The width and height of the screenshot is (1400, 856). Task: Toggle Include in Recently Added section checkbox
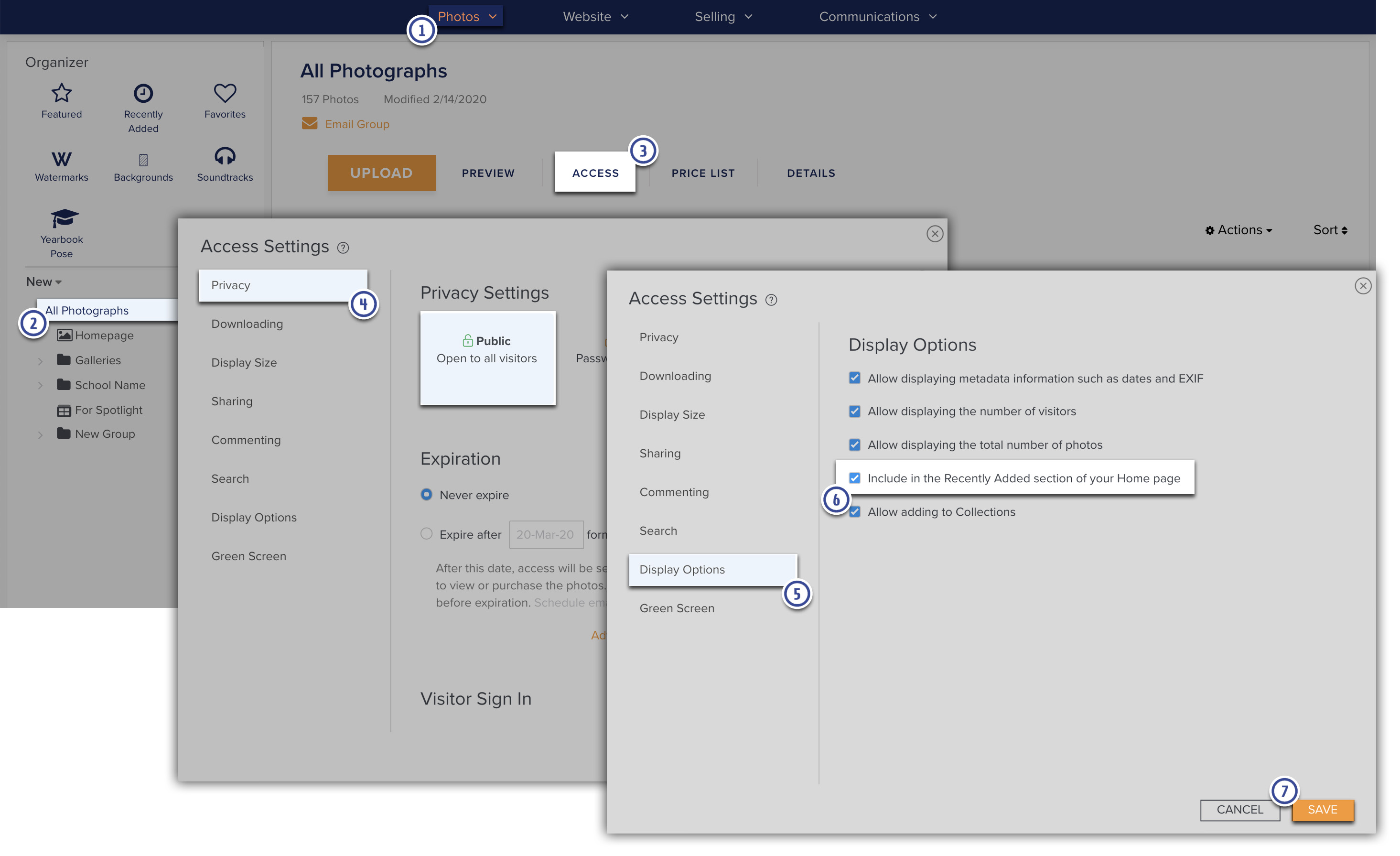[854, 478]
